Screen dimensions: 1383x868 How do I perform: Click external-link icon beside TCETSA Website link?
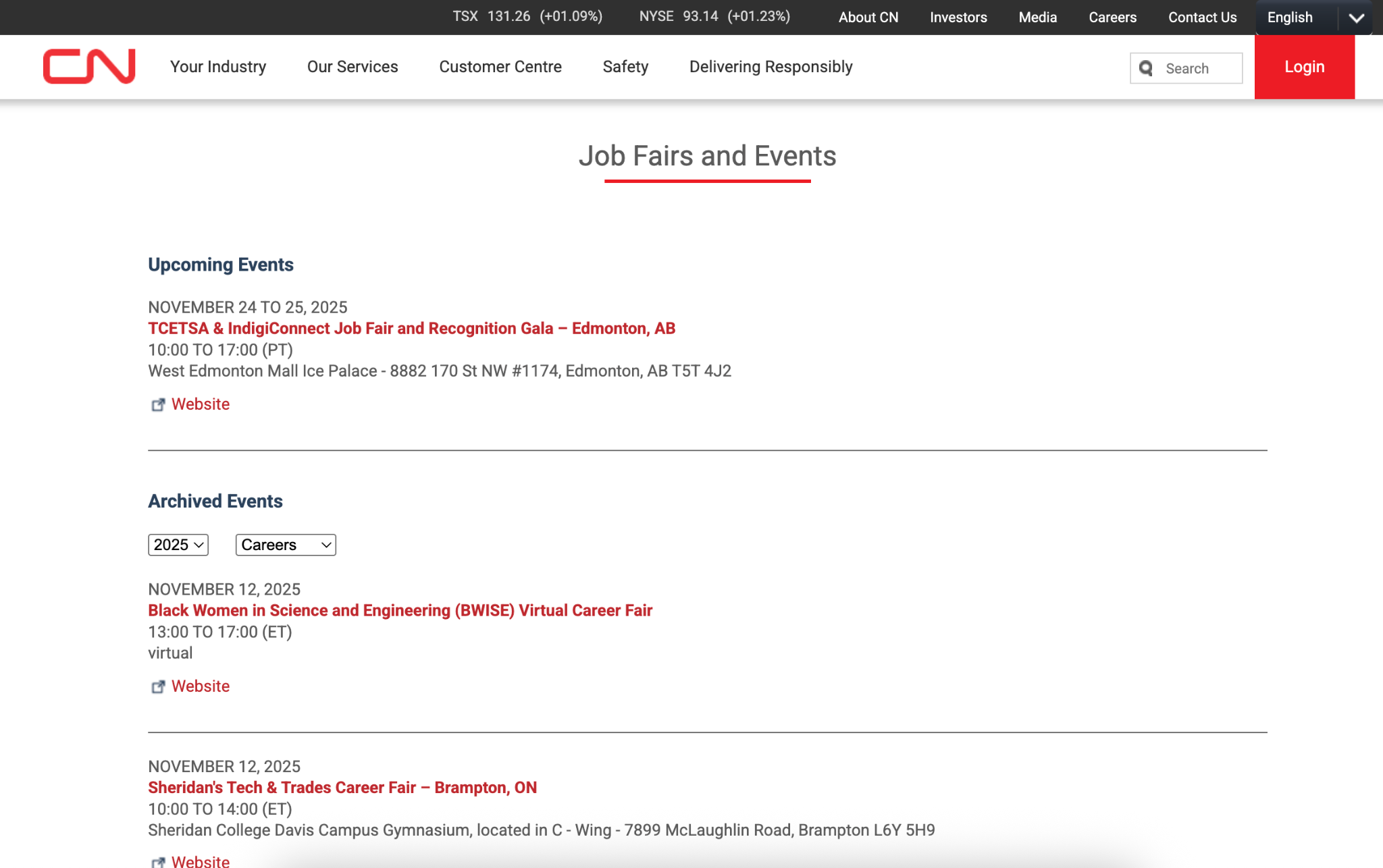[159, 405]
